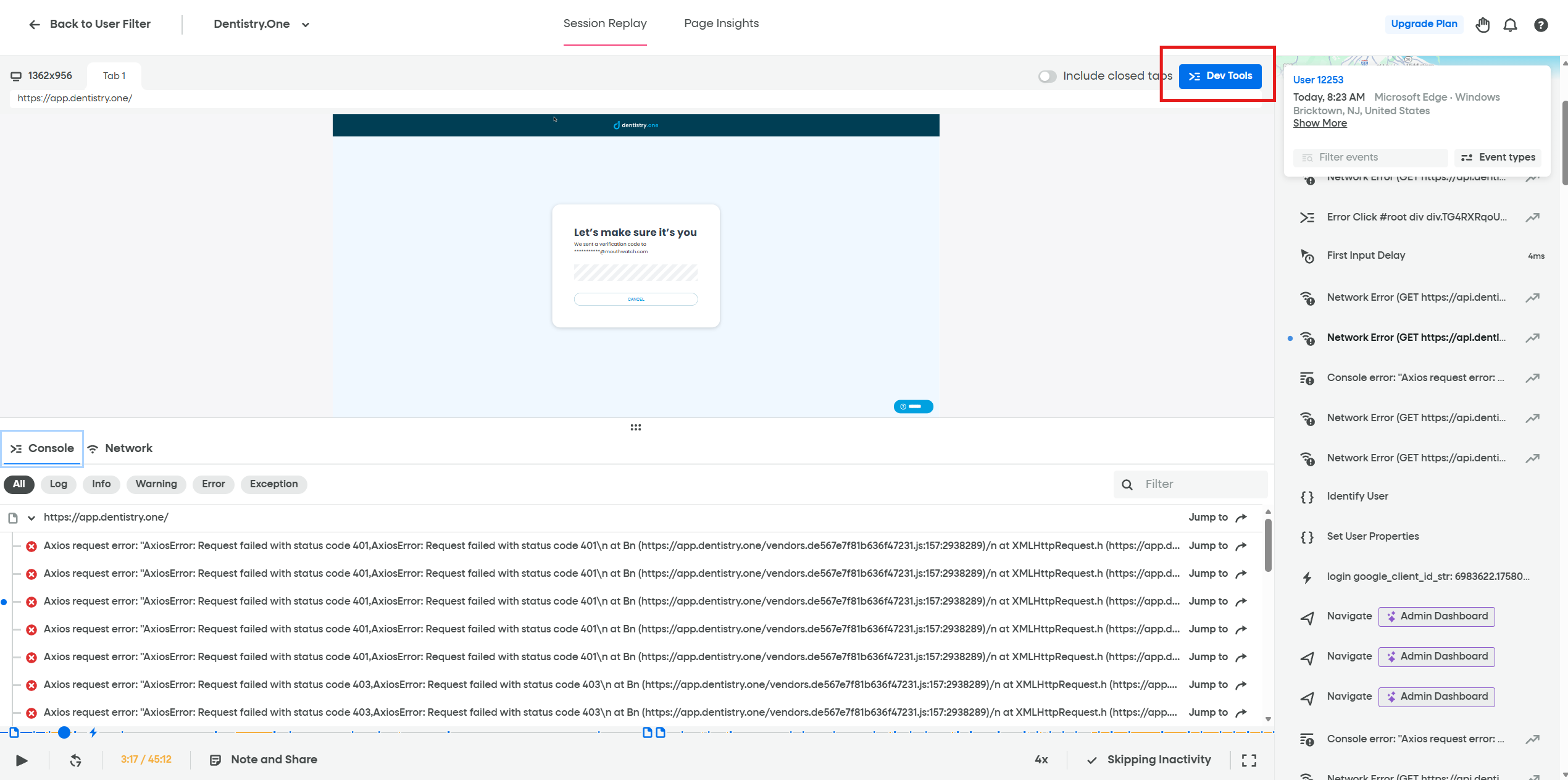Switch to the Page Insights tab
The image size is (1568, 780).
pyautogui.click(x=721, y=23)
